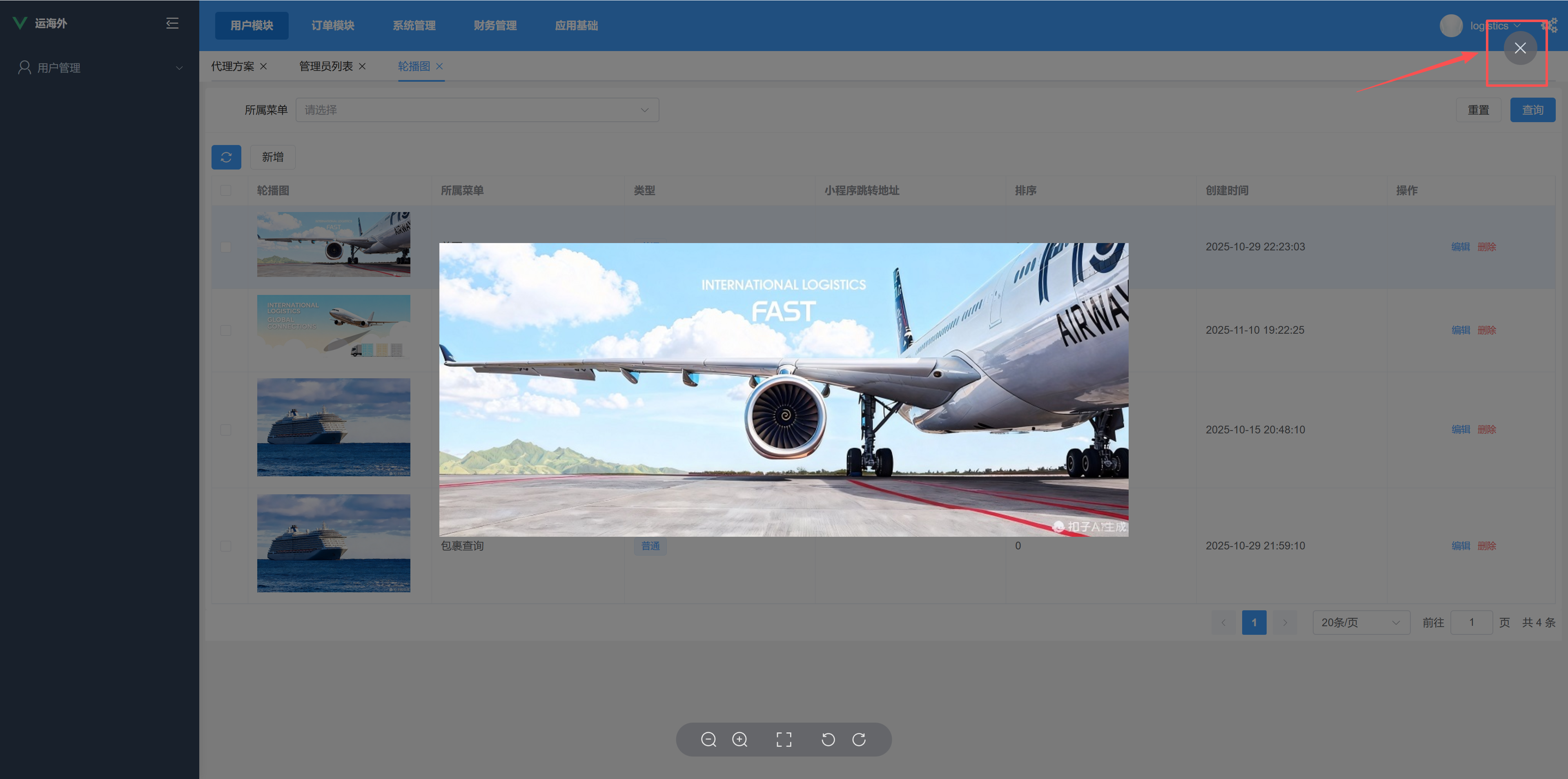This screenshot has width=1568, height=779.
Task: Switch to the 订单模块 top menu
Action: click(x=332, y=26)
